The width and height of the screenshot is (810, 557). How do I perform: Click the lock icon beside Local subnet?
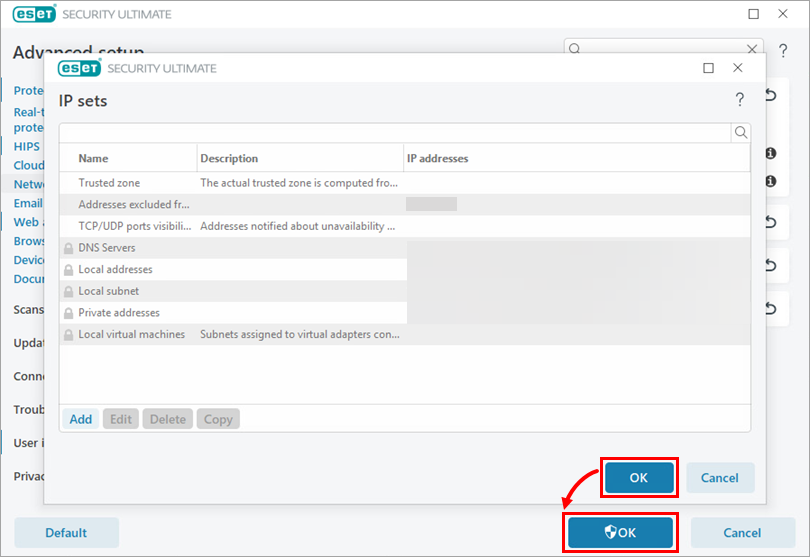pos(68,292)
